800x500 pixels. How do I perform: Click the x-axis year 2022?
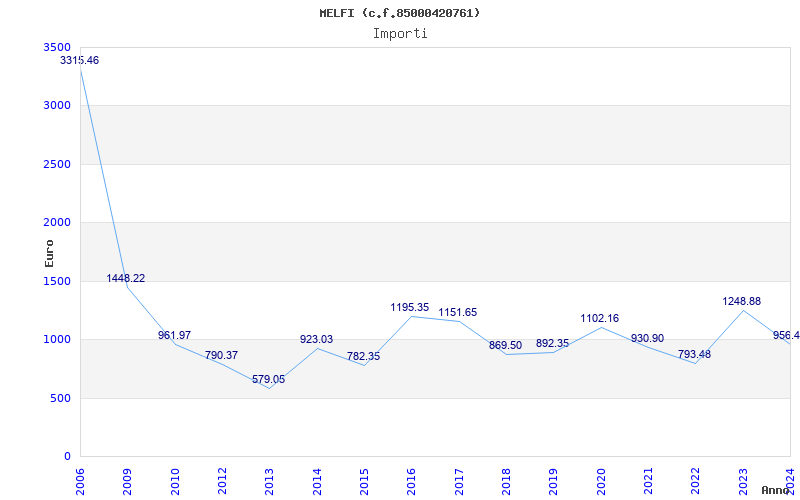pyautogui.click(x=695, y=481)
